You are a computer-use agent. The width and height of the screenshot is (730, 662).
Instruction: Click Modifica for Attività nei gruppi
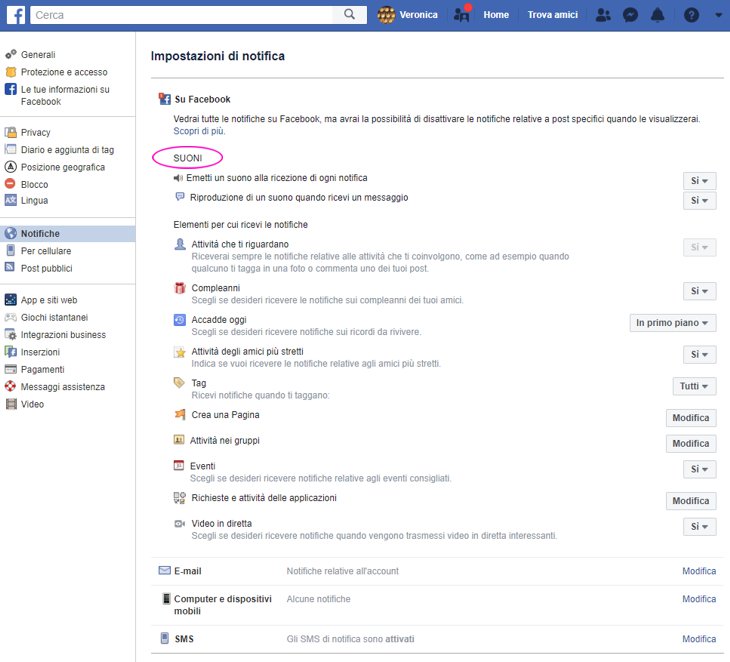tap(691, 443)
